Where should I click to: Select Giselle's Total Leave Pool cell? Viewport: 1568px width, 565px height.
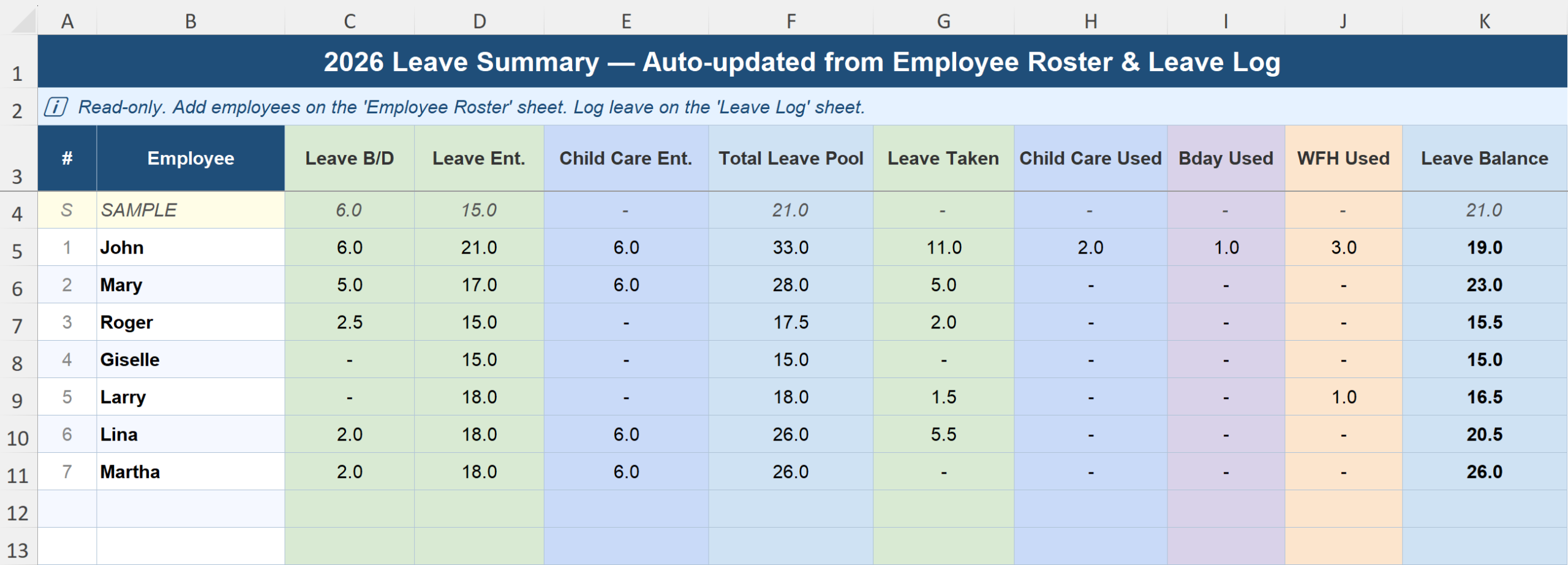tap(791, 360)
